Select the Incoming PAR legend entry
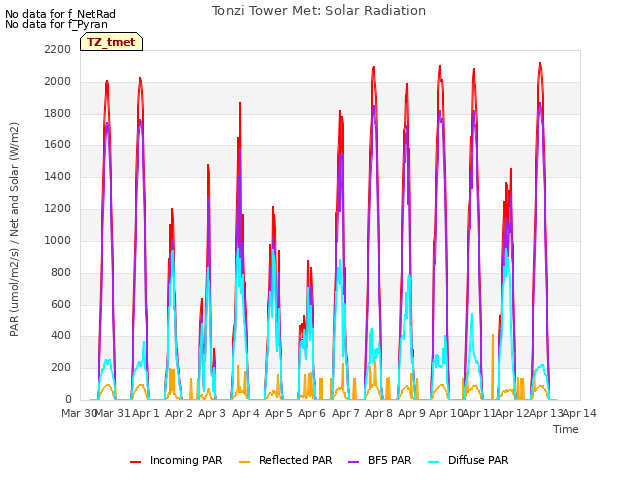640x480 pixels. 176,460
